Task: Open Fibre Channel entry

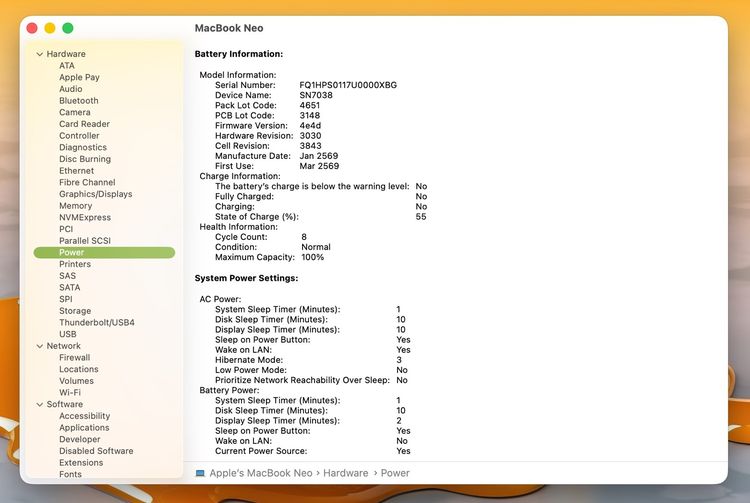Action: pyautogui.click(x=87, y=182)
